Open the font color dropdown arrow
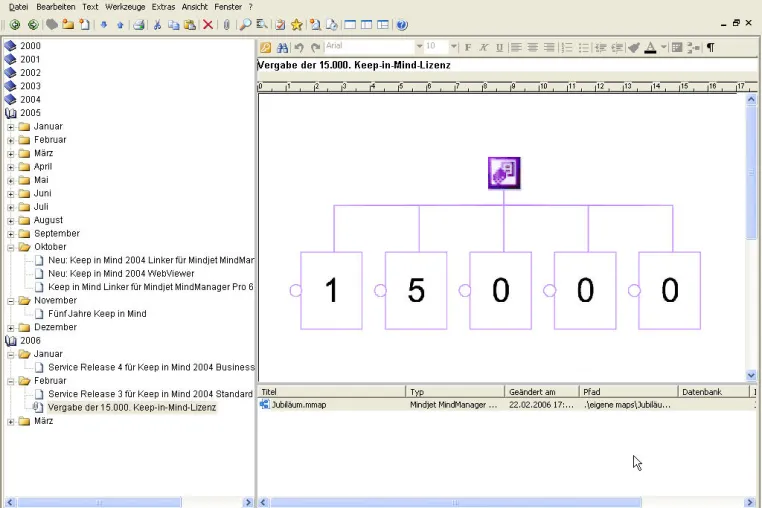The image size is (762, 508). click(x=663, y=47)
